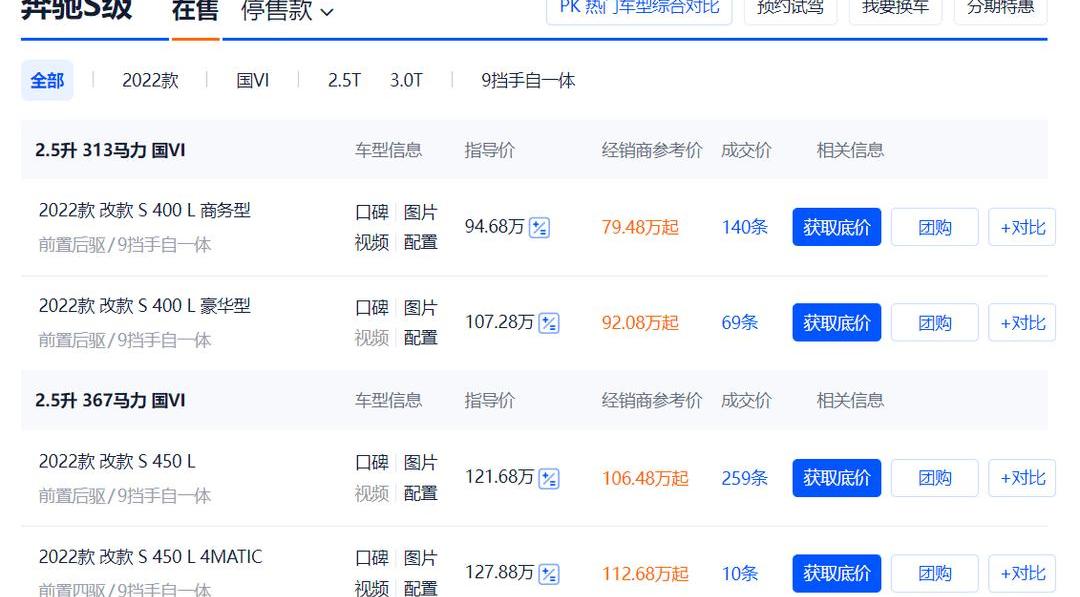Screen dimensions: 1080x597
Task: Click 获取底价 for S 450 L 4MATIC
Action: pyautogui.click(x=837, y=574)
